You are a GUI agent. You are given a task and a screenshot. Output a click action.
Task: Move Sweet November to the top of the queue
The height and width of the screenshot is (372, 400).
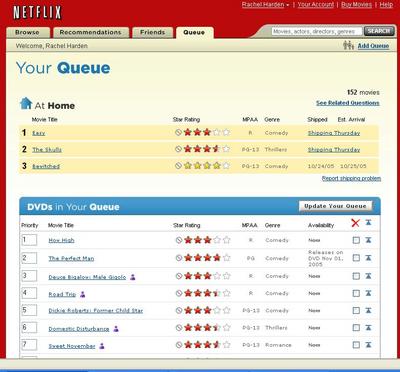(x=368, y=344)
